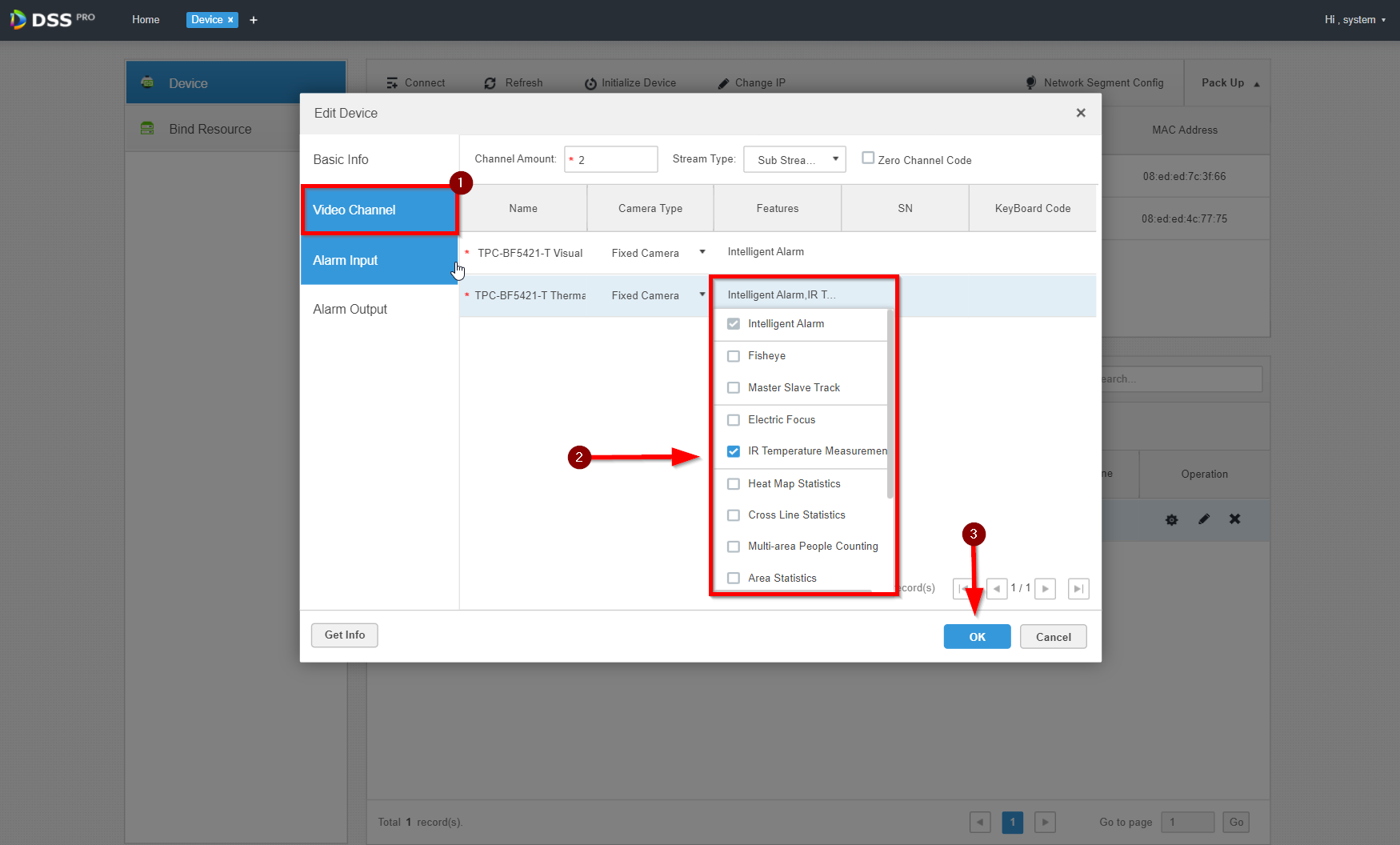
Task: Click the DSS Pro logo icon
Action: point(18,19)
